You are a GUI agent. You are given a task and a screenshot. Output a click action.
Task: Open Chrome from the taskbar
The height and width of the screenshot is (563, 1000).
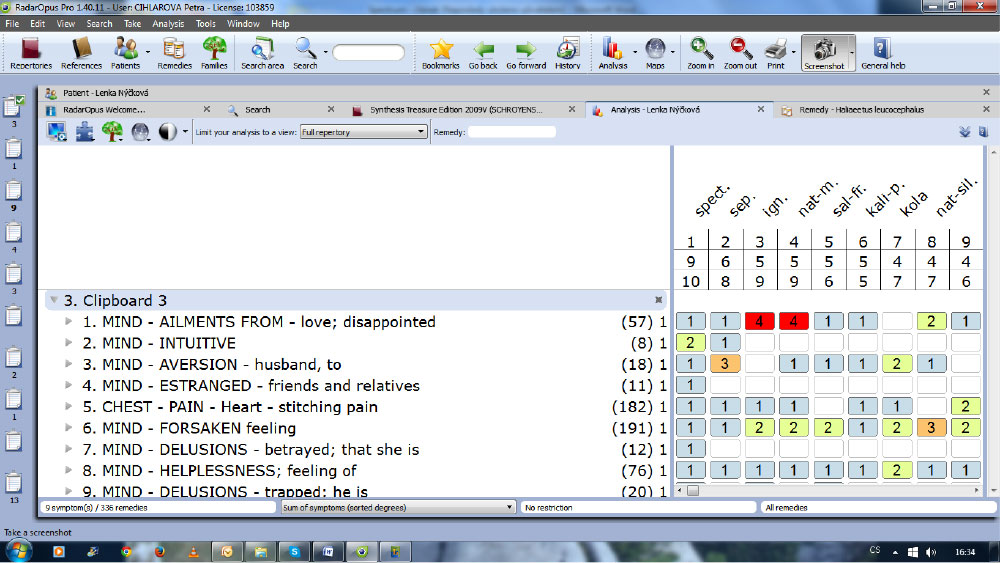[126, 552]
